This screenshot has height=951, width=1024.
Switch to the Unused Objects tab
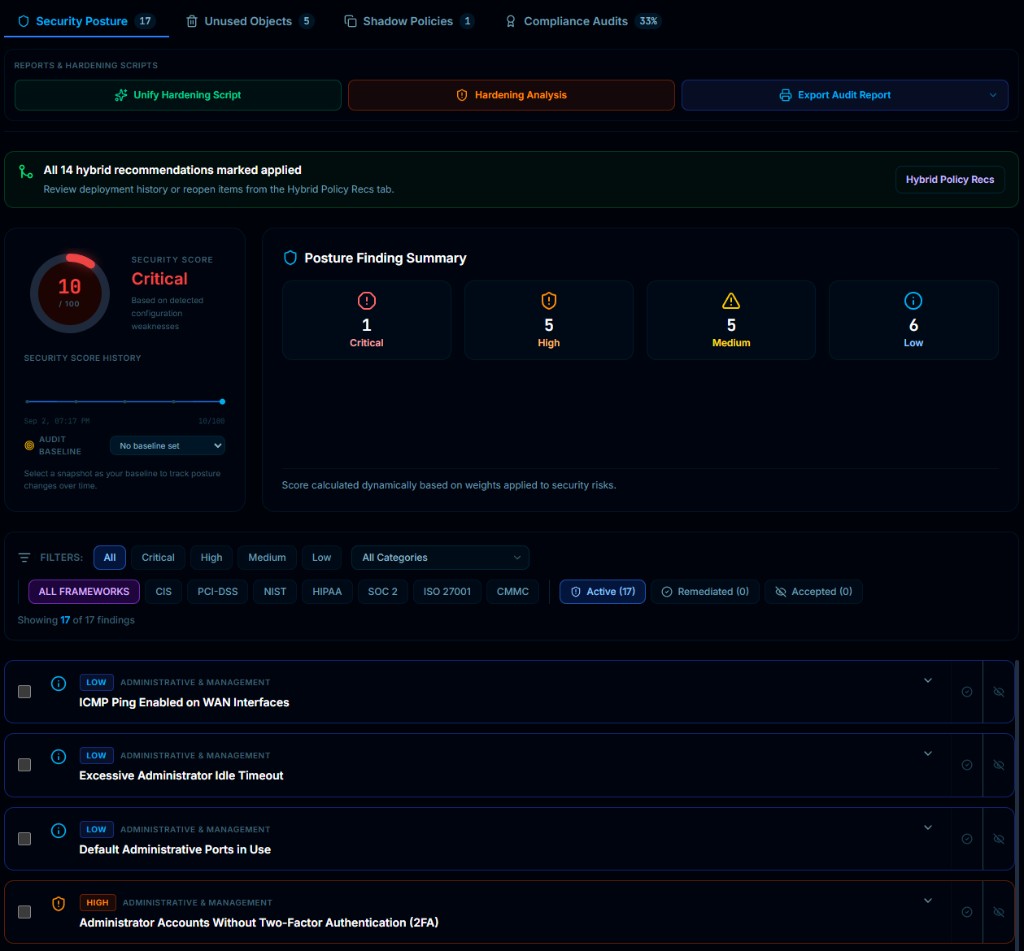click(249, 21)
